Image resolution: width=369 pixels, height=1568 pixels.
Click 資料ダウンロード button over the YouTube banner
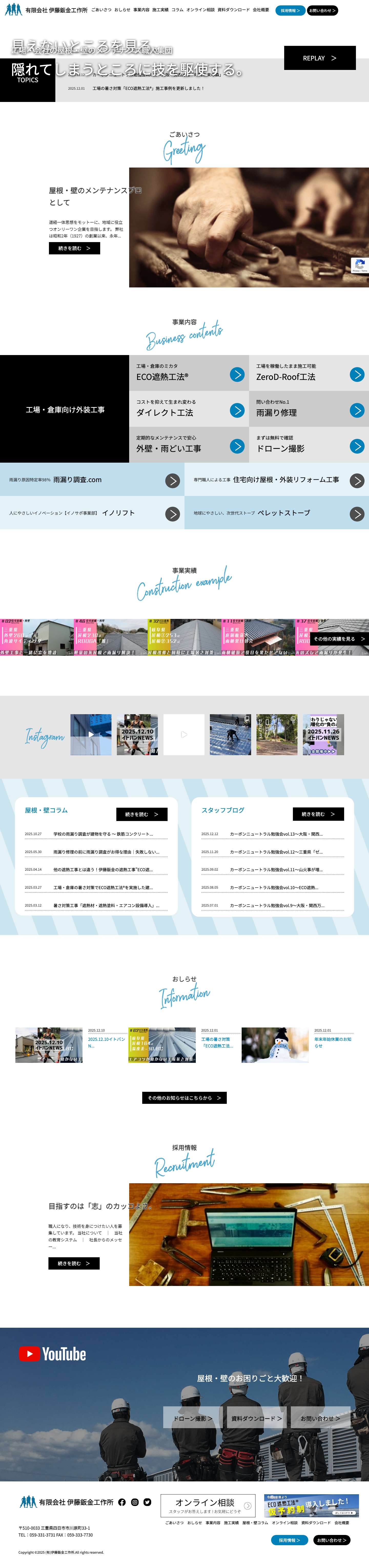[257, 1418]
